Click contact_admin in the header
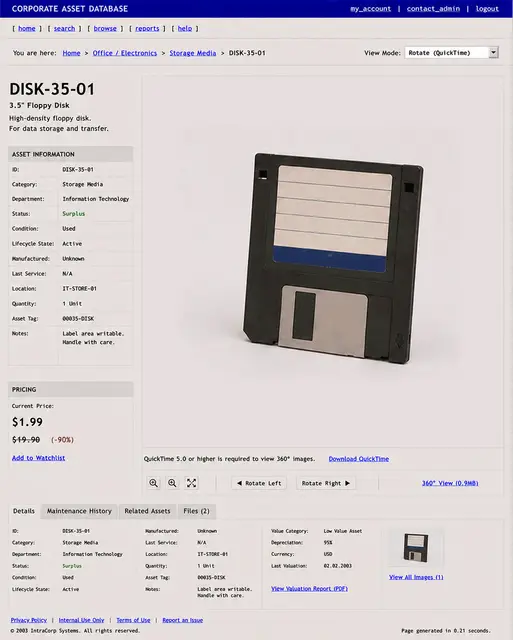This screenshot has width=513, height=640. (433, 9)
